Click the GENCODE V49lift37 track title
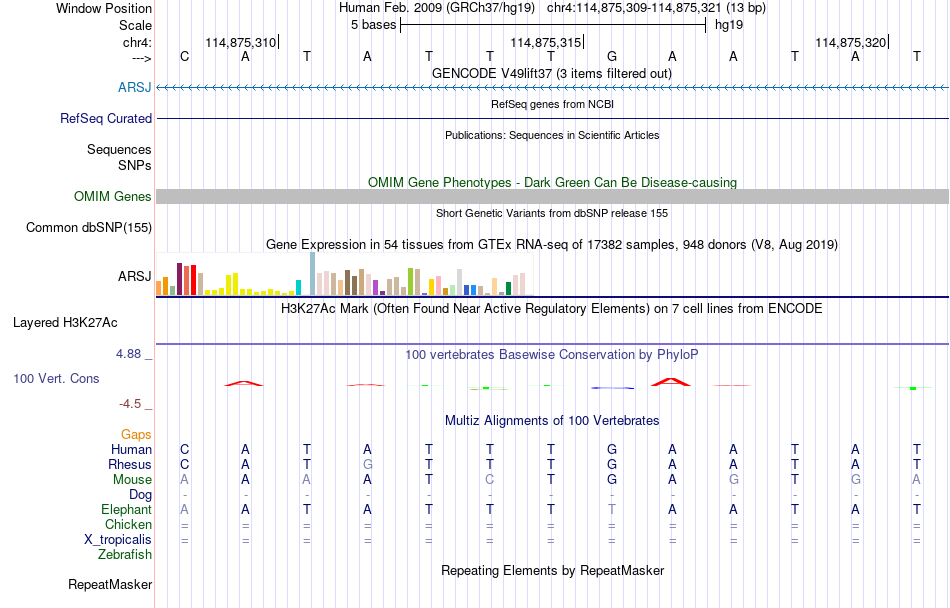This screenshot has width=950, height=608. click(x=551, y=73)
